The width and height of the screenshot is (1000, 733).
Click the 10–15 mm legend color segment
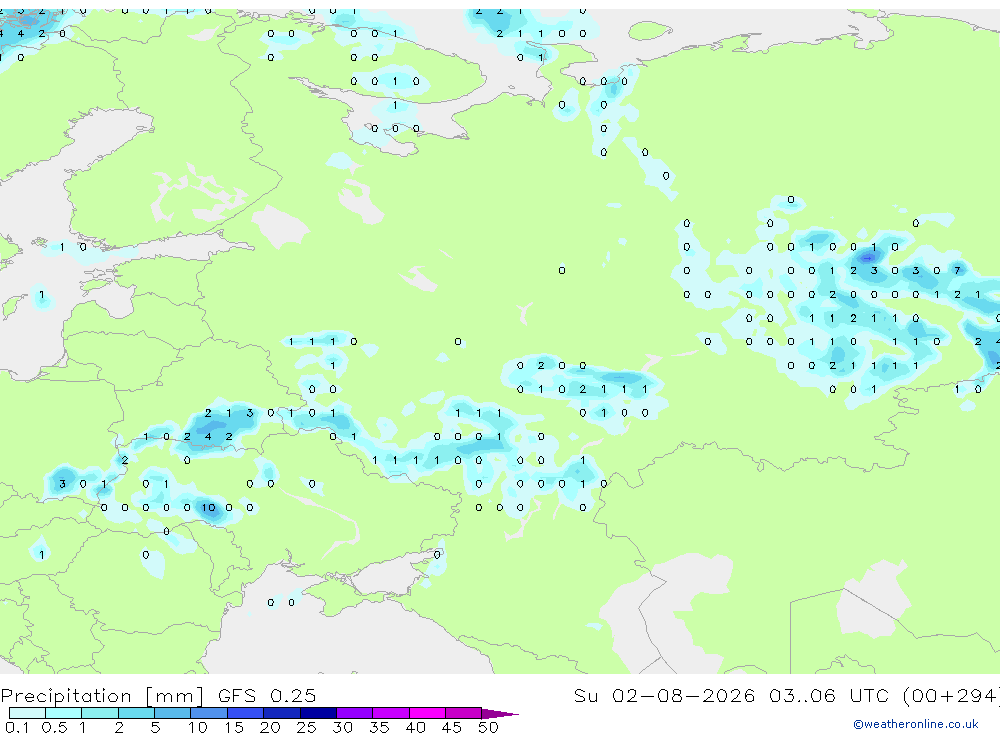[209, 713]
